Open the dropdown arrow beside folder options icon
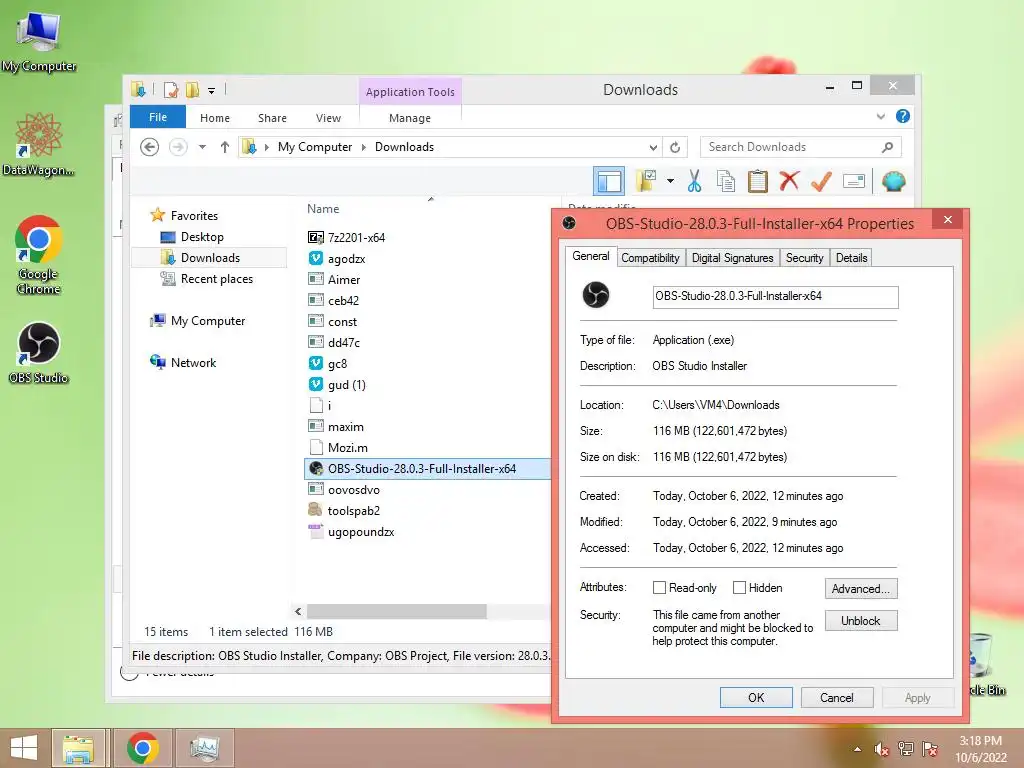Image resolution: width=1024 pixels, height=768 pixels. [670, 181]
